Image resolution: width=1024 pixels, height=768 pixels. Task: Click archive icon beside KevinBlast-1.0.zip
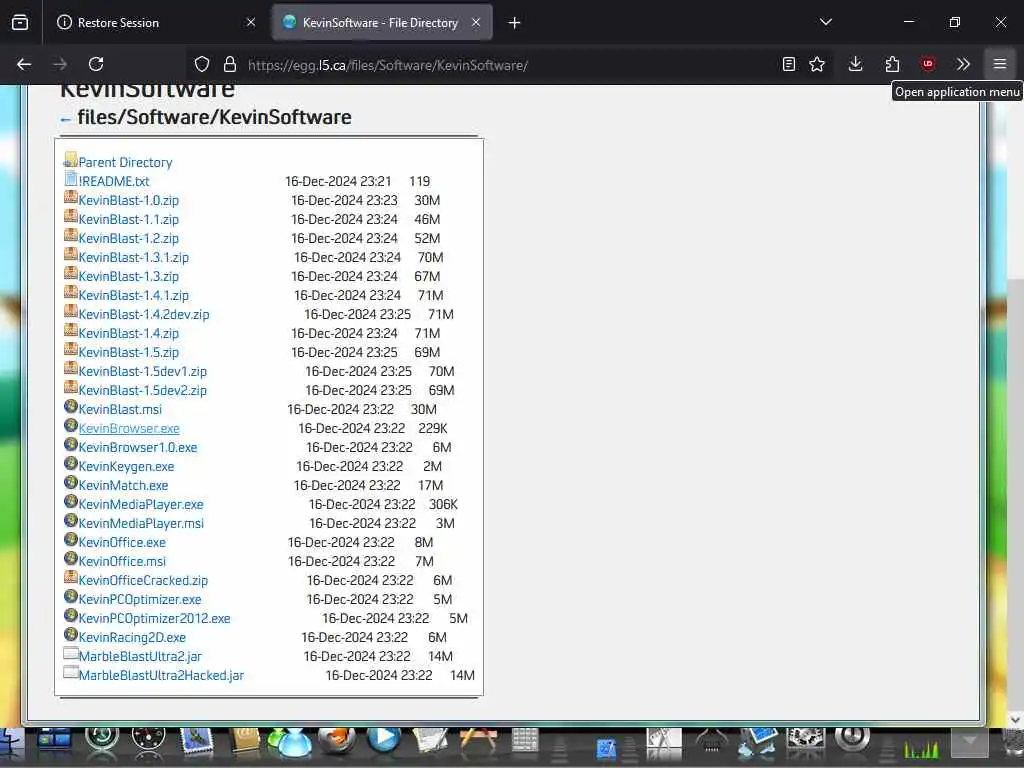pos(71,198)
